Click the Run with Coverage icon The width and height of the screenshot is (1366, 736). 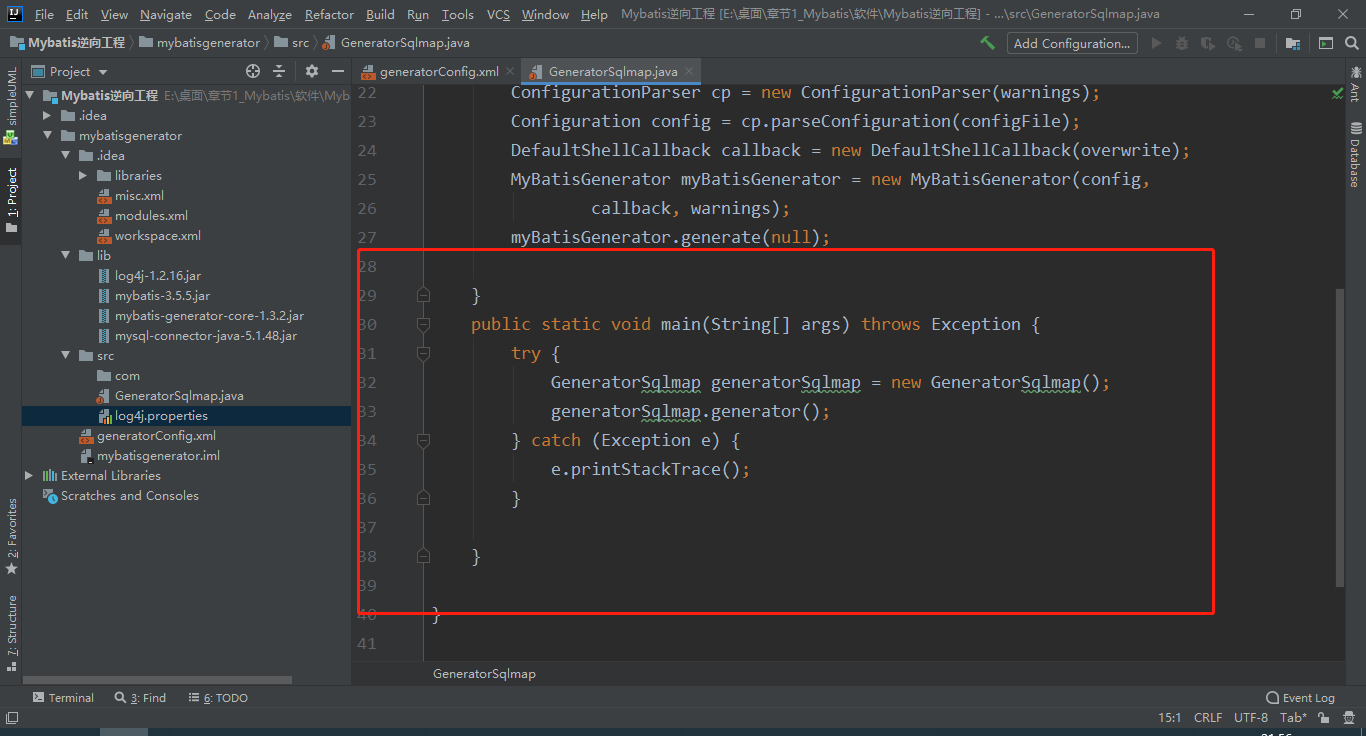(x=1208, y=43)
